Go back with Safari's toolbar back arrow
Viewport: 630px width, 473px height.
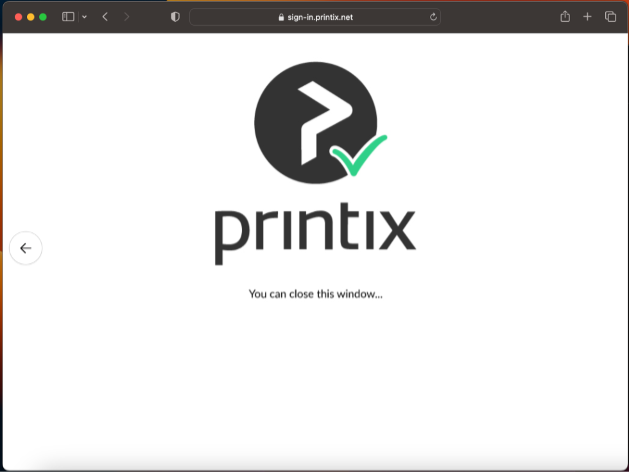click(105, 17)
